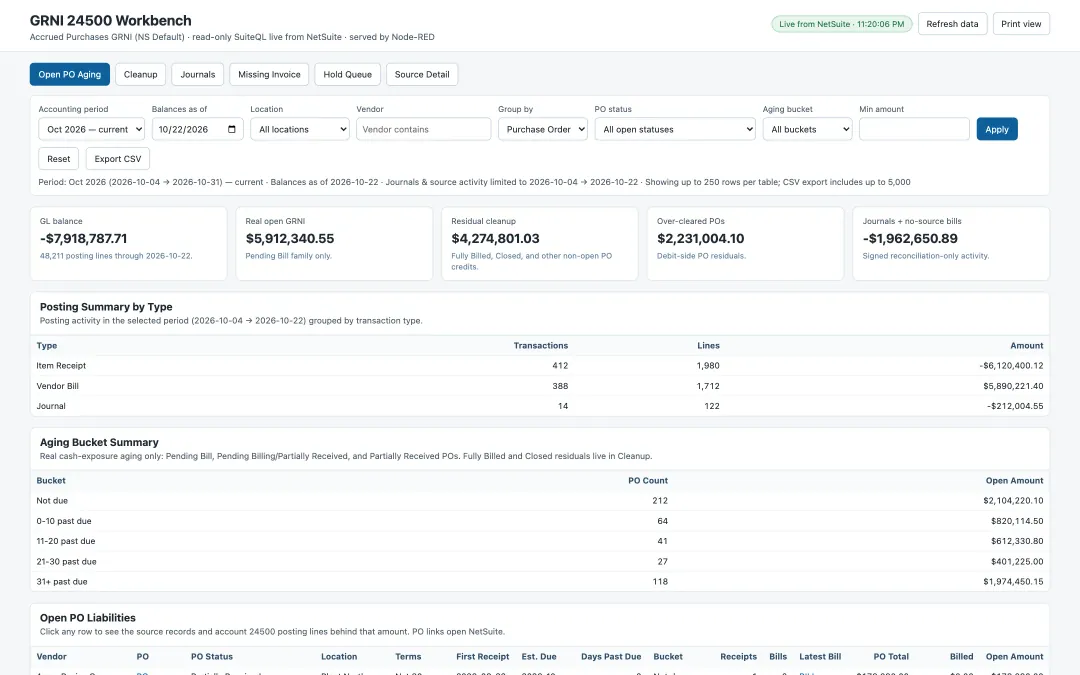1080x675 pixels.
Task: Click the Item Receipt amount -$6,120,400.12
Action: point(1011,366)
